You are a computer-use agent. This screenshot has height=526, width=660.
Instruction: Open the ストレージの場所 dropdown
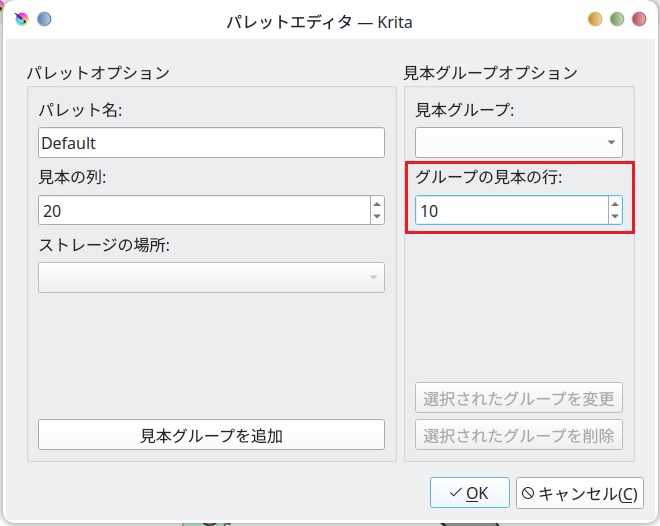pos(211,277)
